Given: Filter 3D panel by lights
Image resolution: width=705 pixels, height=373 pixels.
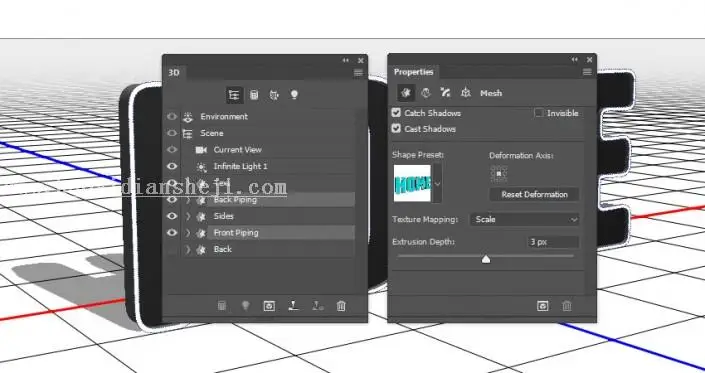Looking at the screenshot, I should [294, 95].
